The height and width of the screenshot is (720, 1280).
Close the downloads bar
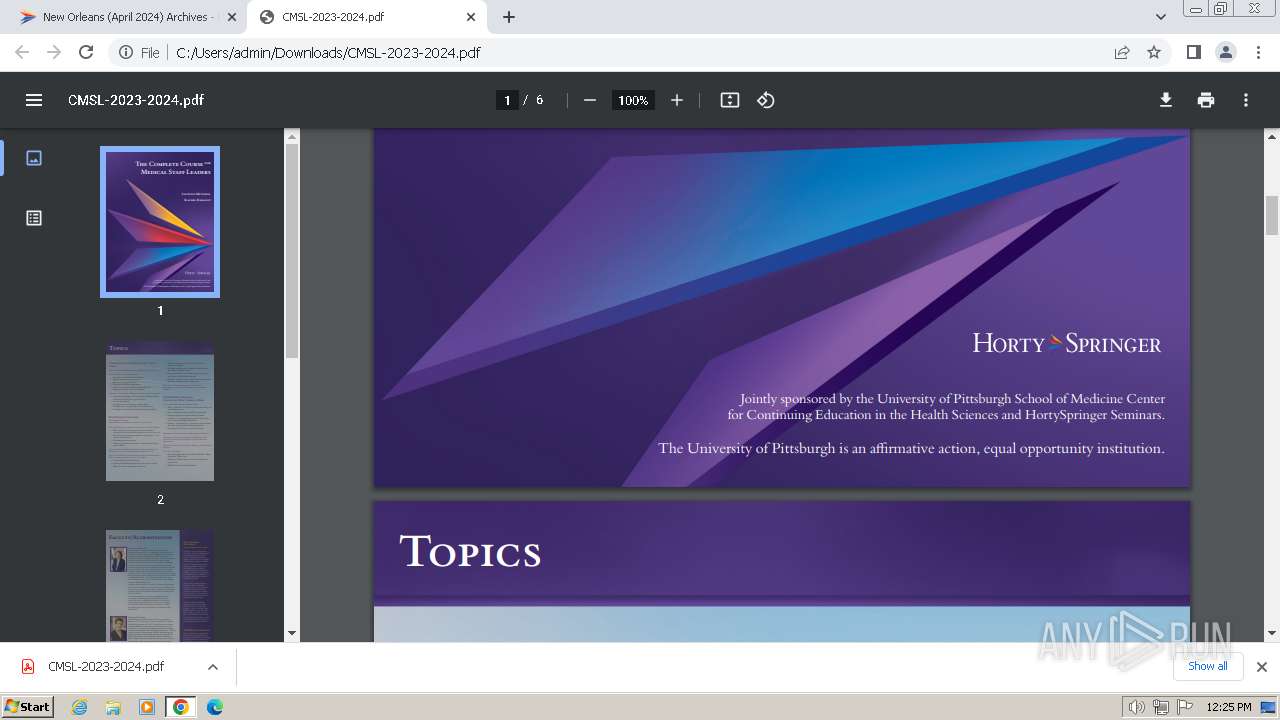pyautogui.click(x=1261, y=666)
